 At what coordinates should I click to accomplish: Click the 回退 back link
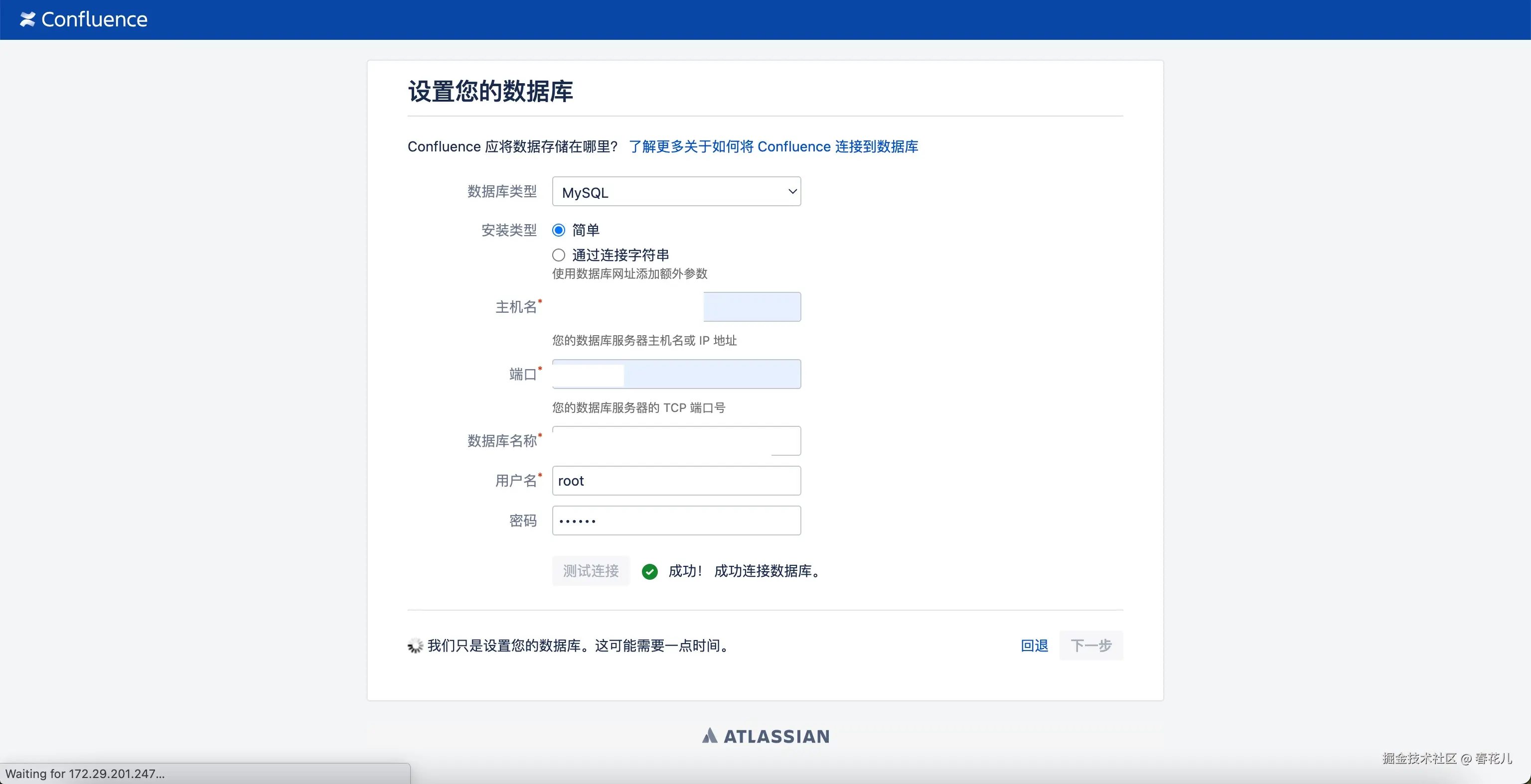tap(1034, 646)
